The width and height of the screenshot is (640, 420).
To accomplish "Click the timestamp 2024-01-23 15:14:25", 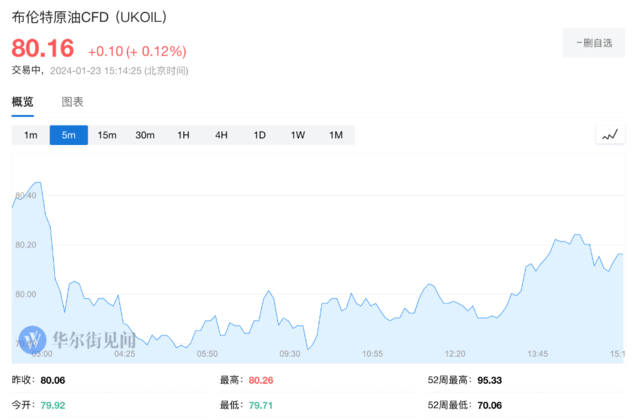I will 96,71.
